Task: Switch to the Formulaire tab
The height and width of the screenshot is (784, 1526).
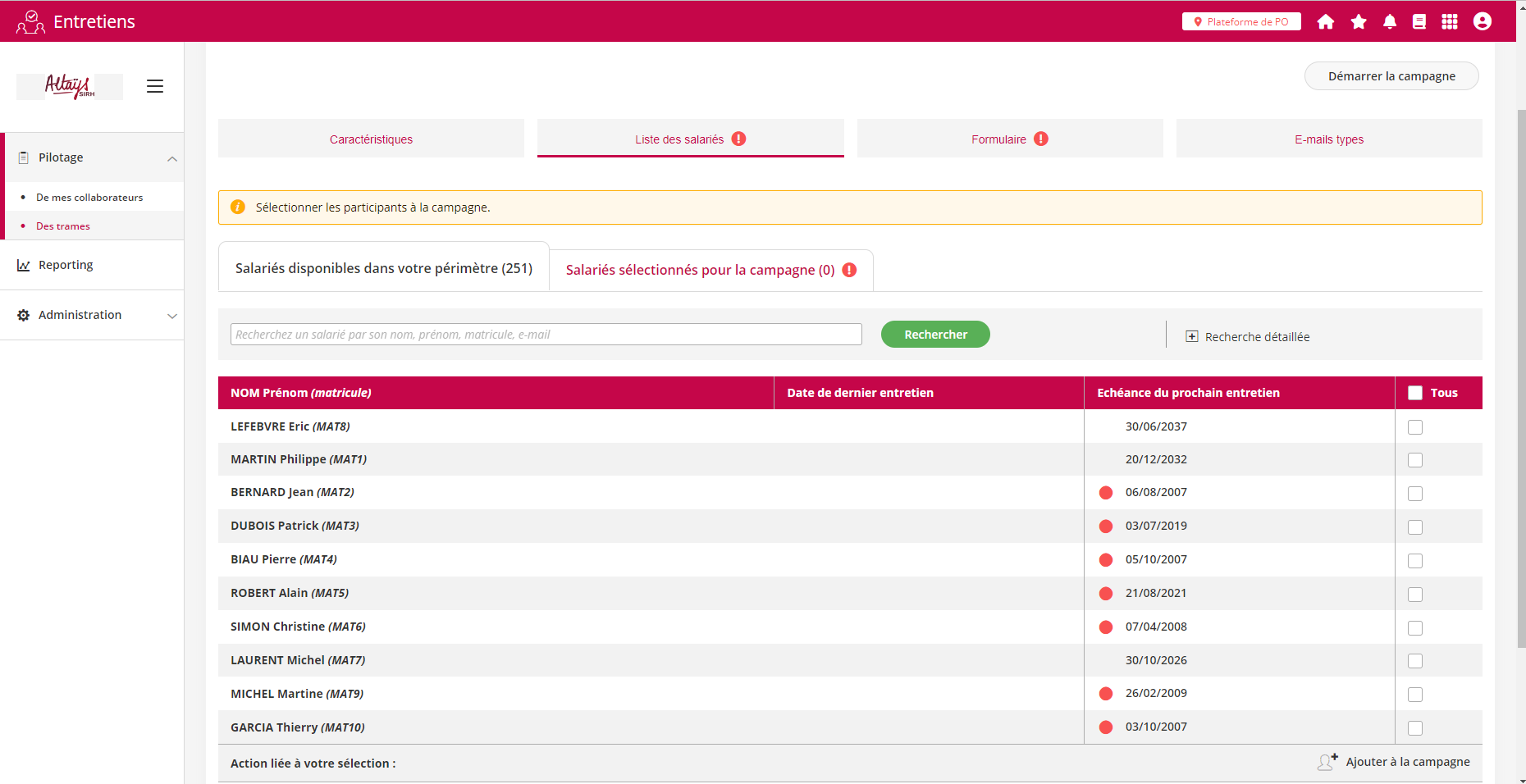Action: 1009,139
